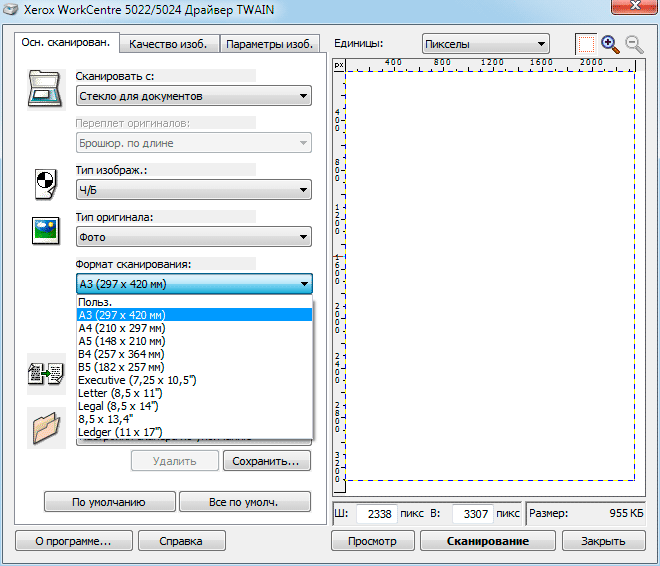Choose 'Ledger (11 x 17")' format
660x566 pixels.
[x=194, y=432]
